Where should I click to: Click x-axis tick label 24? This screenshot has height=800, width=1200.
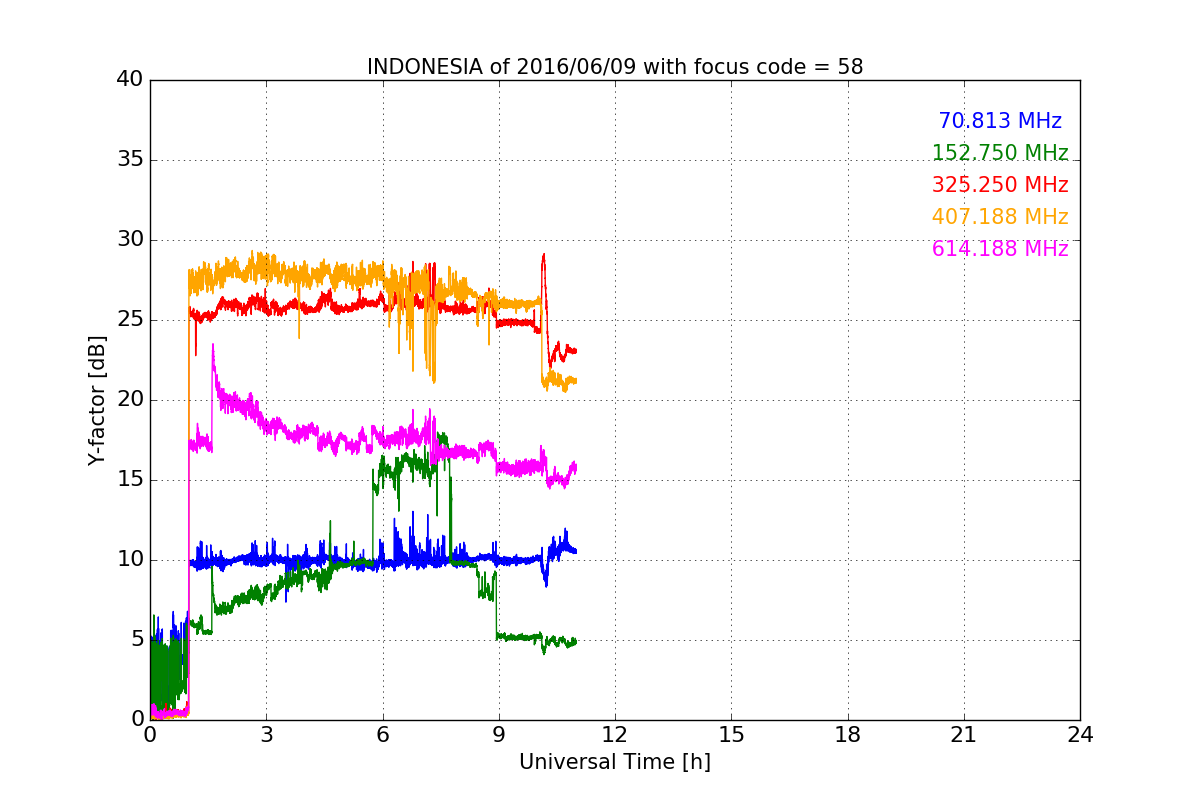pos(1080,735)
